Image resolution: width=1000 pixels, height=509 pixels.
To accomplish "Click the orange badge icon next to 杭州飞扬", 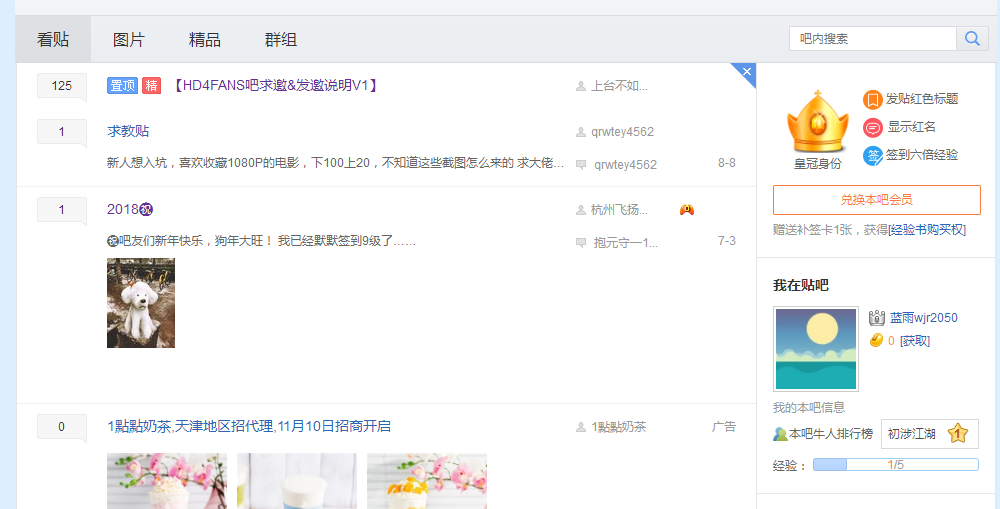I will pos(687,210).
